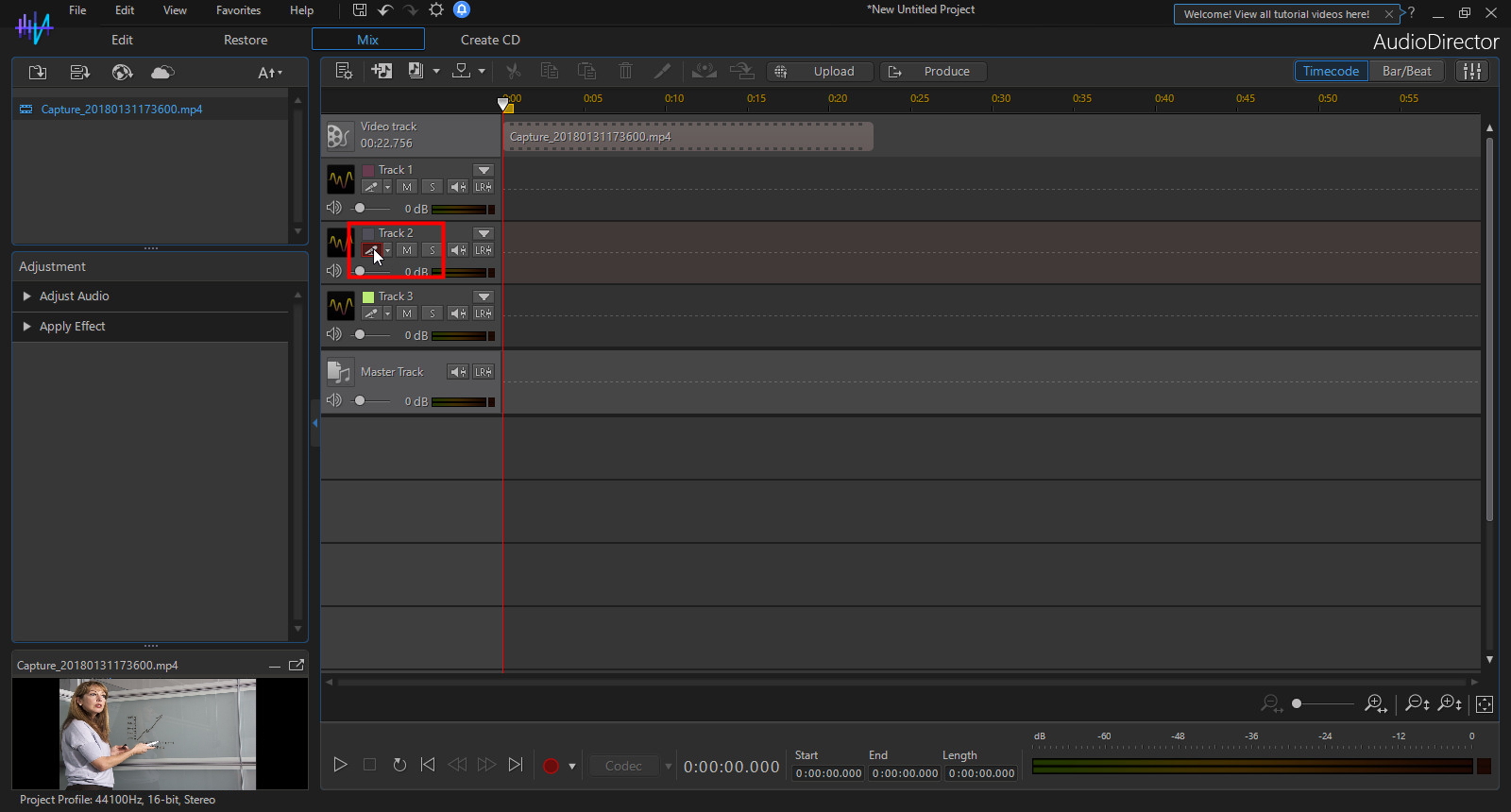Viewport: 1511px width, 812px height.
Task: Expand the Apply Effect section
Action: [72, 327]
